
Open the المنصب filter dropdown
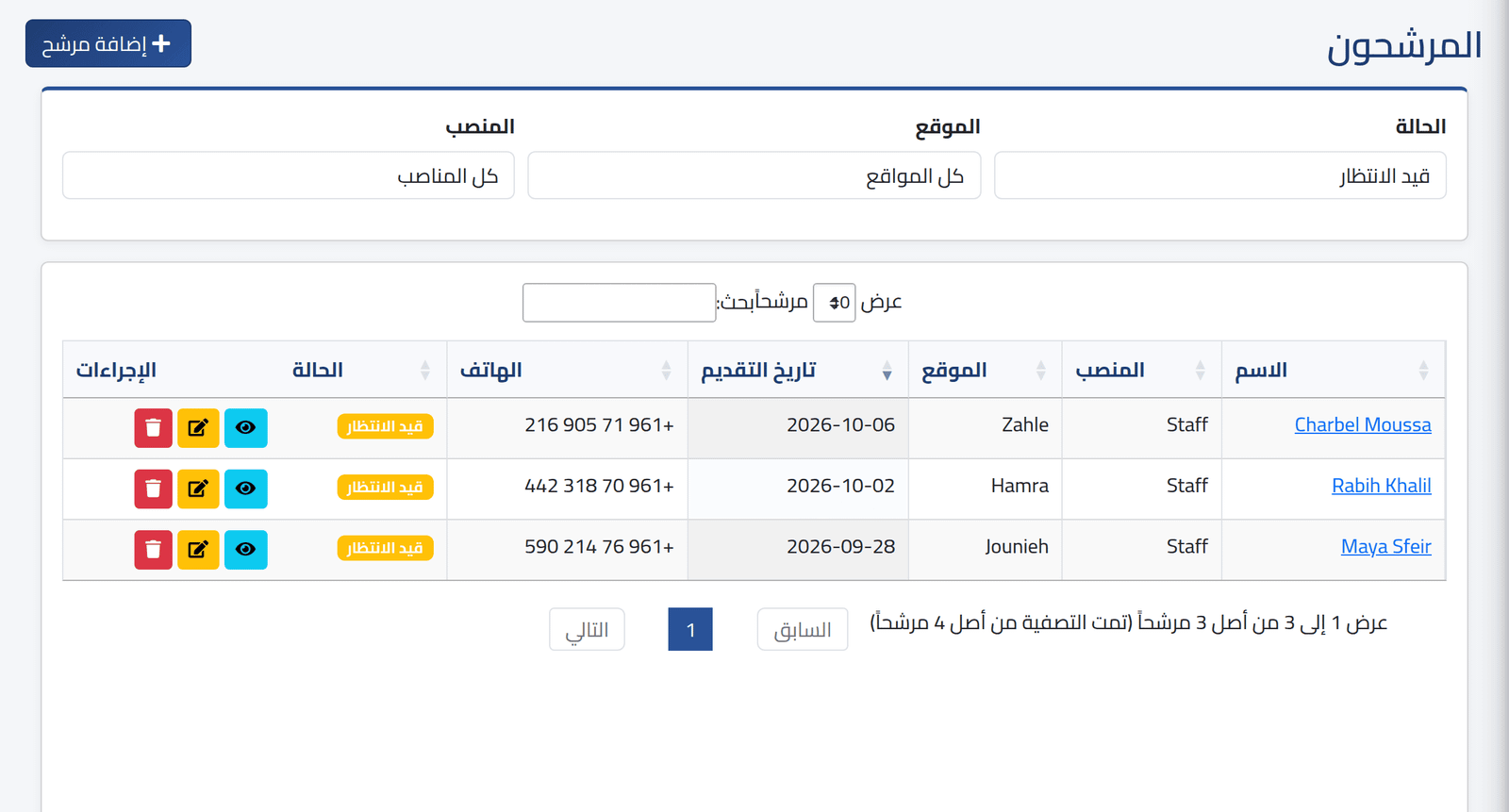coord(289,175)
